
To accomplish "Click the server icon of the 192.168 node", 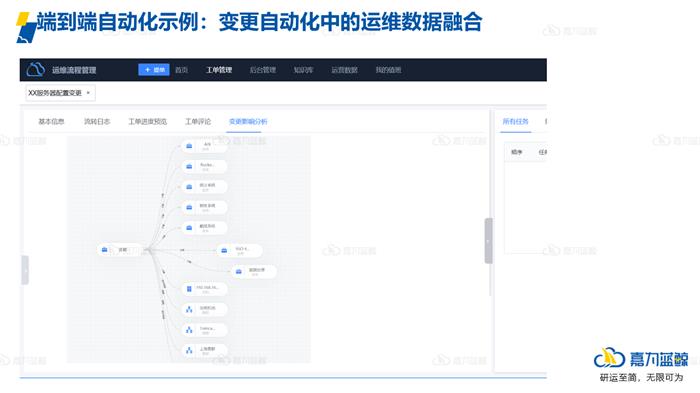I will coord(189,289).
